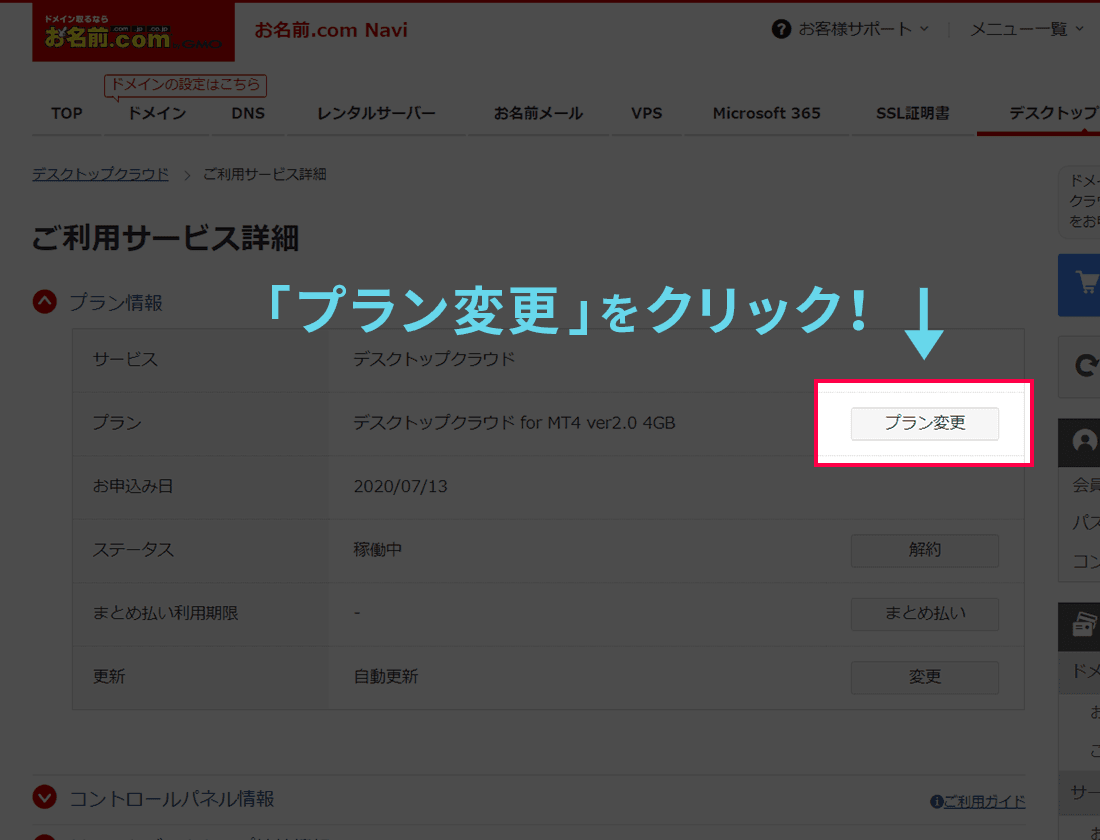Click the refresh arrow icon in sidebar
The image size is (1100, 840).
pyautogui.click(x=1086, y=365)
